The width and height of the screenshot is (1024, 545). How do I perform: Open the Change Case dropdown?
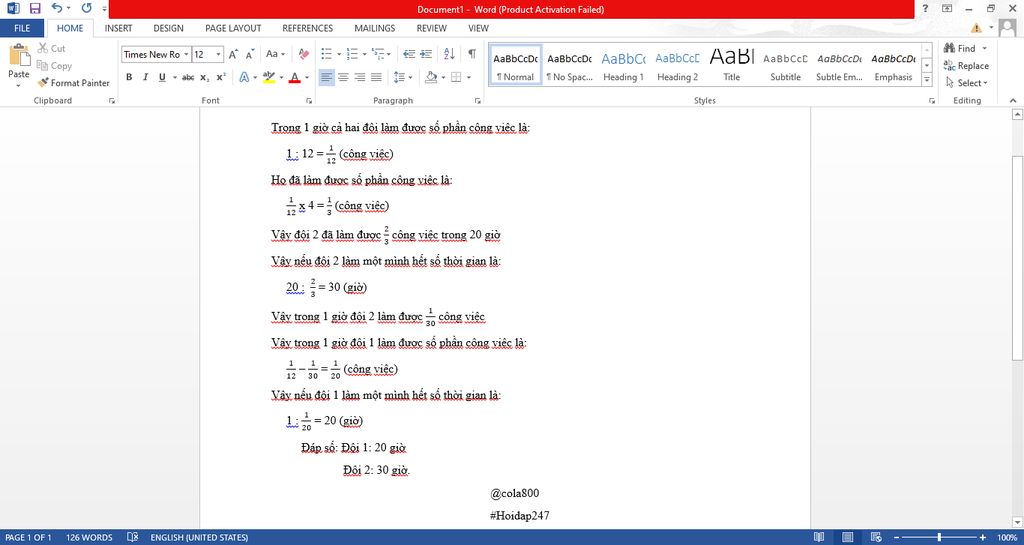tap(275, 54)
